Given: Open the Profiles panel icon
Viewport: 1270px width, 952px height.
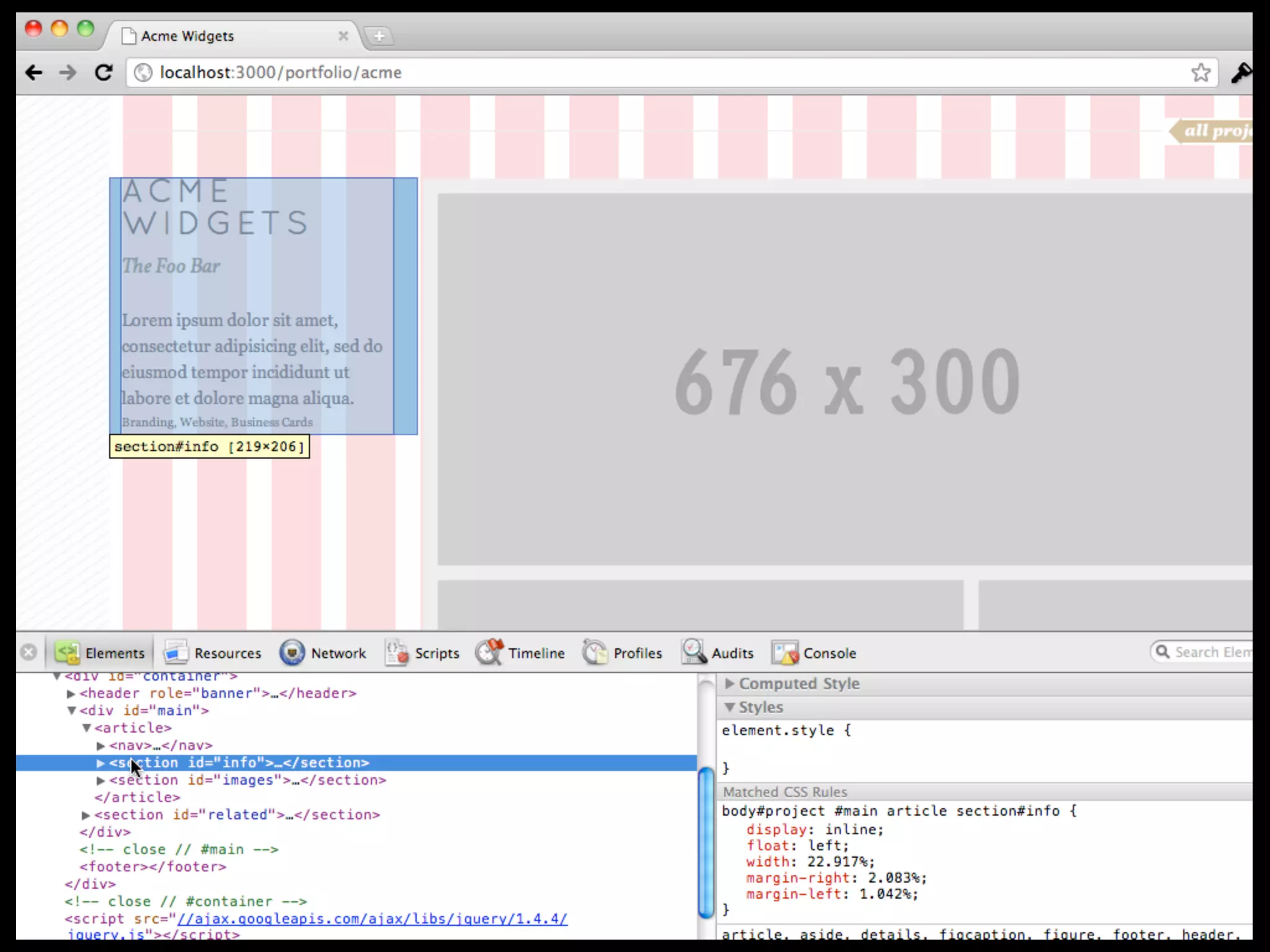Looking at the screenshot, I should click(x=595, y=653).
